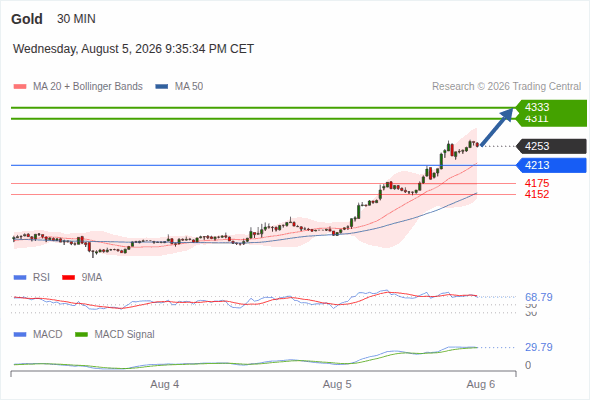Click the Aug 5 date axis label
590x400 pixels.
337,384
